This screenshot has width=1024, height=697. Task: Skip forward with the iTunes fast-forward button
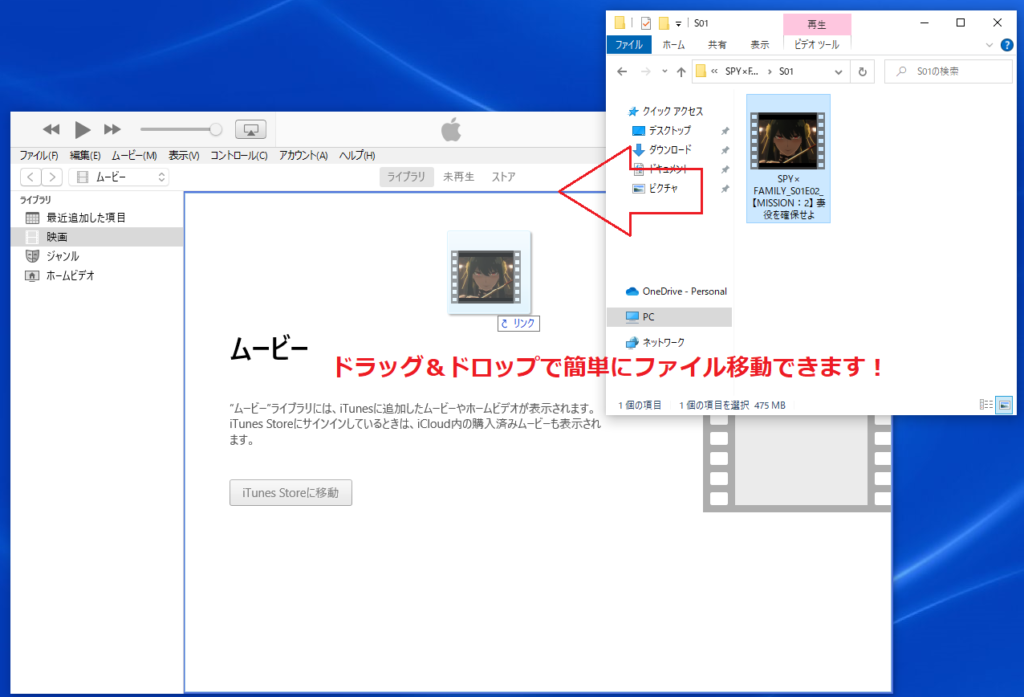point(112,129)
